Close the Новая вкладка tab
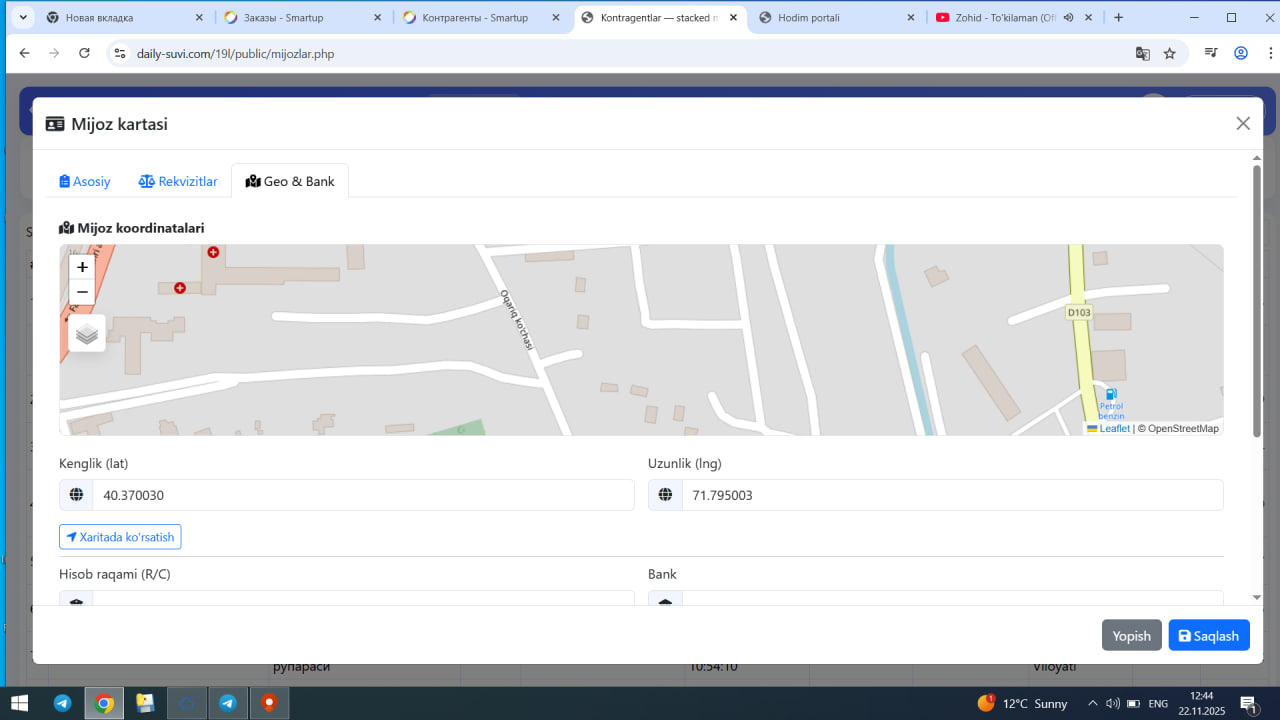The image size is (1280, 720). coord(199,18)
